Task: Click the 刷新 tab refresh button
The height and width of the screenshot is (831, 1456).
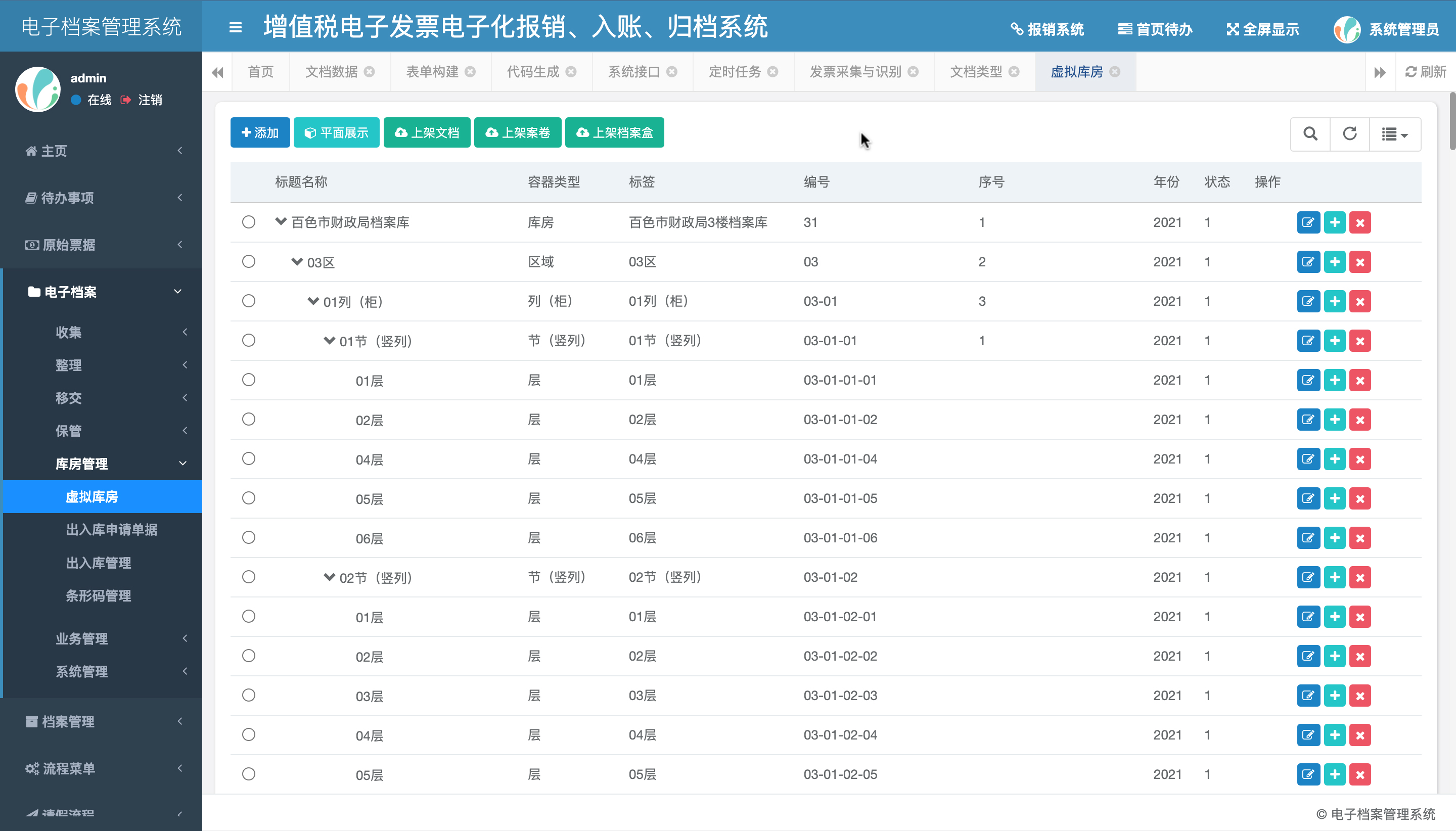Action: [x=1425, y=72]
